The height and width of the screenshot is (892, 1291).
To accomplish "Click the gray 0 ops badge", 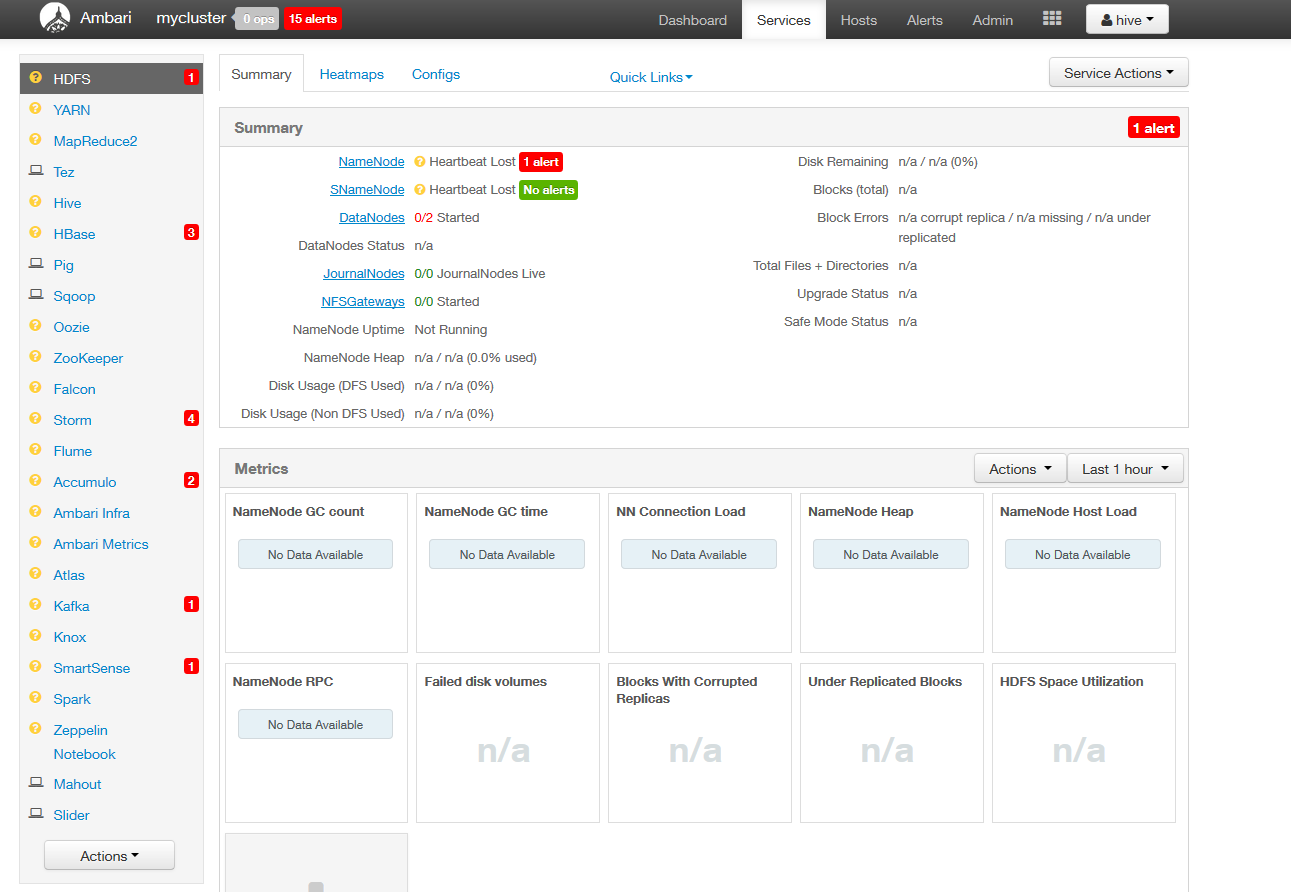I will coord(256,18).
